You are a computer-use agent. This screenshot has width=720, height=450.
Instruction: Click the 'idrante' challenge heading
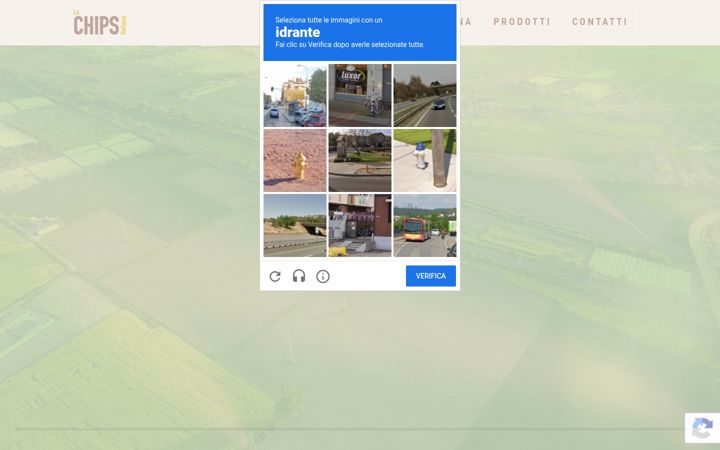point(298,32)
